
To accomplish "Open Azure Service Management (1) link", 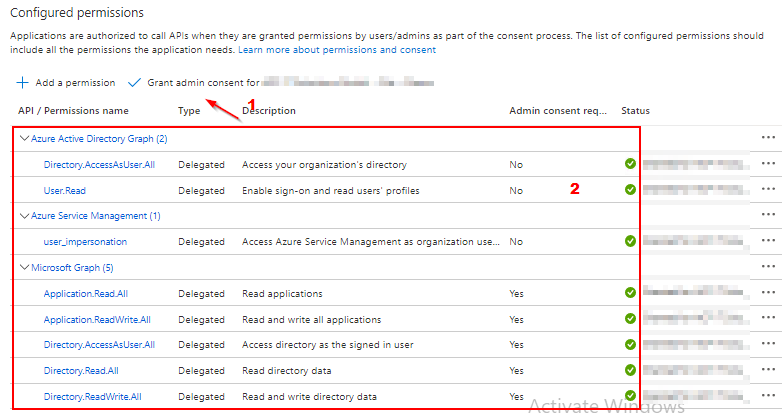I will [x=96, y=216].
